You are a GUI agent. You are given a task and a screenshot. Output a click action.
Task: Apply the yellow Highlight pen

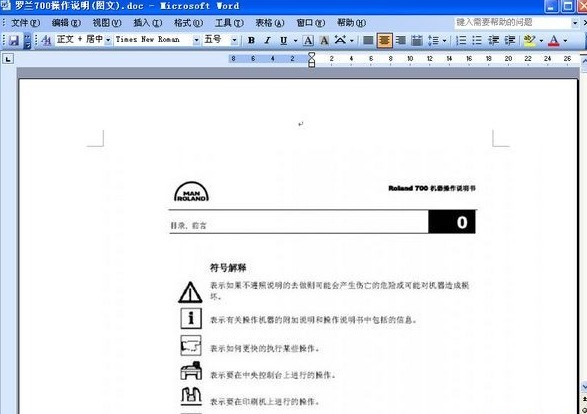(x=529, y=40)
